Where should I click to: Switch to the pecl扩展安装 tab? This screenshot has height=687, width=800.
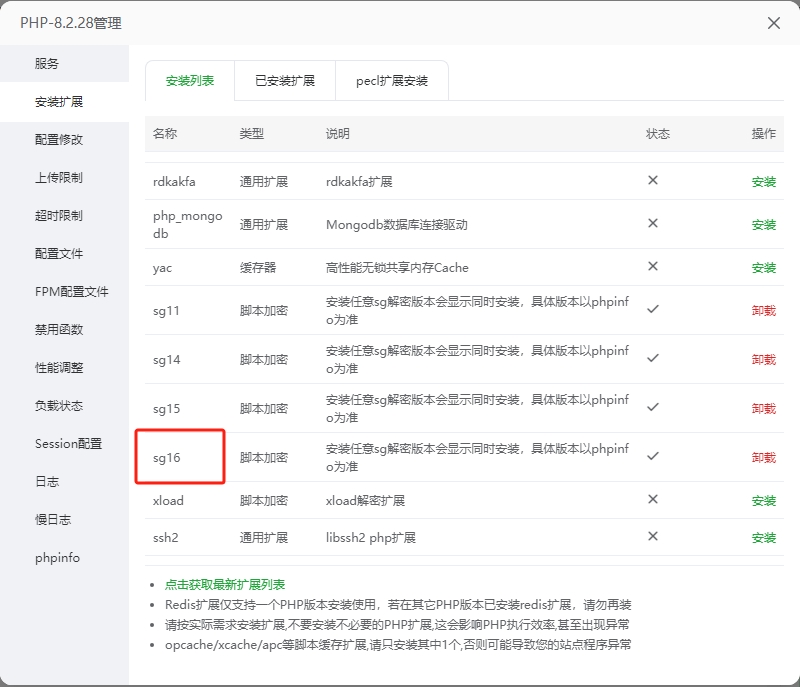pos(392,81)
